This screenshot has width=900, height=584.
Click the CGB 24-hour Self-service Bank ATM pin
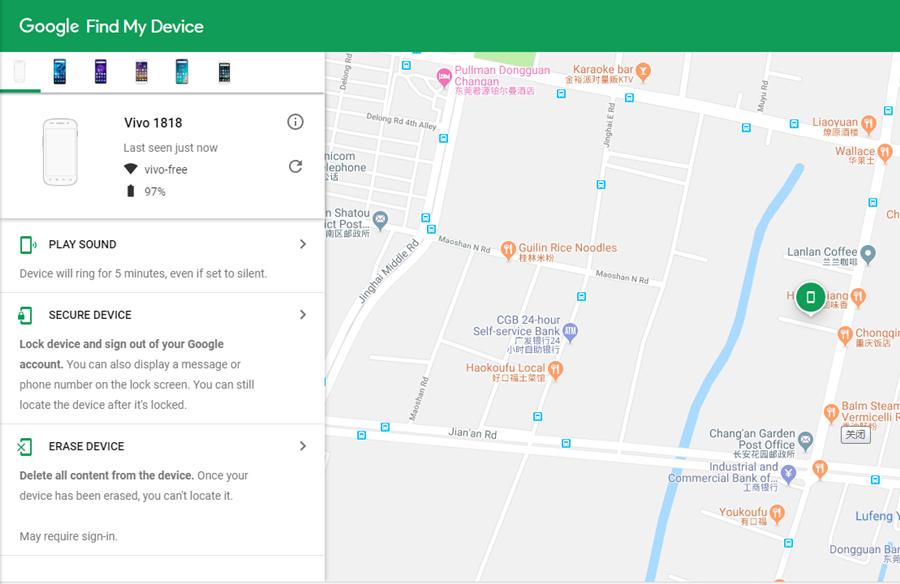coord(570,332)
